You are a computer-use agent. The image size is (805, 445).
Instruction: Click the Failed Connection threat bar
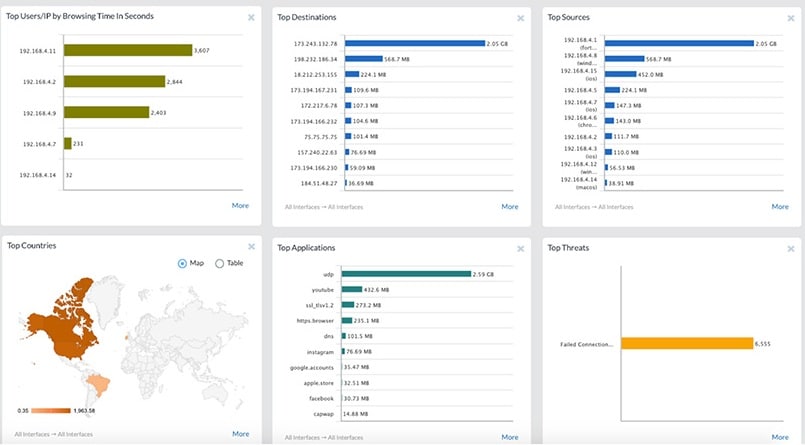[687, 343]
